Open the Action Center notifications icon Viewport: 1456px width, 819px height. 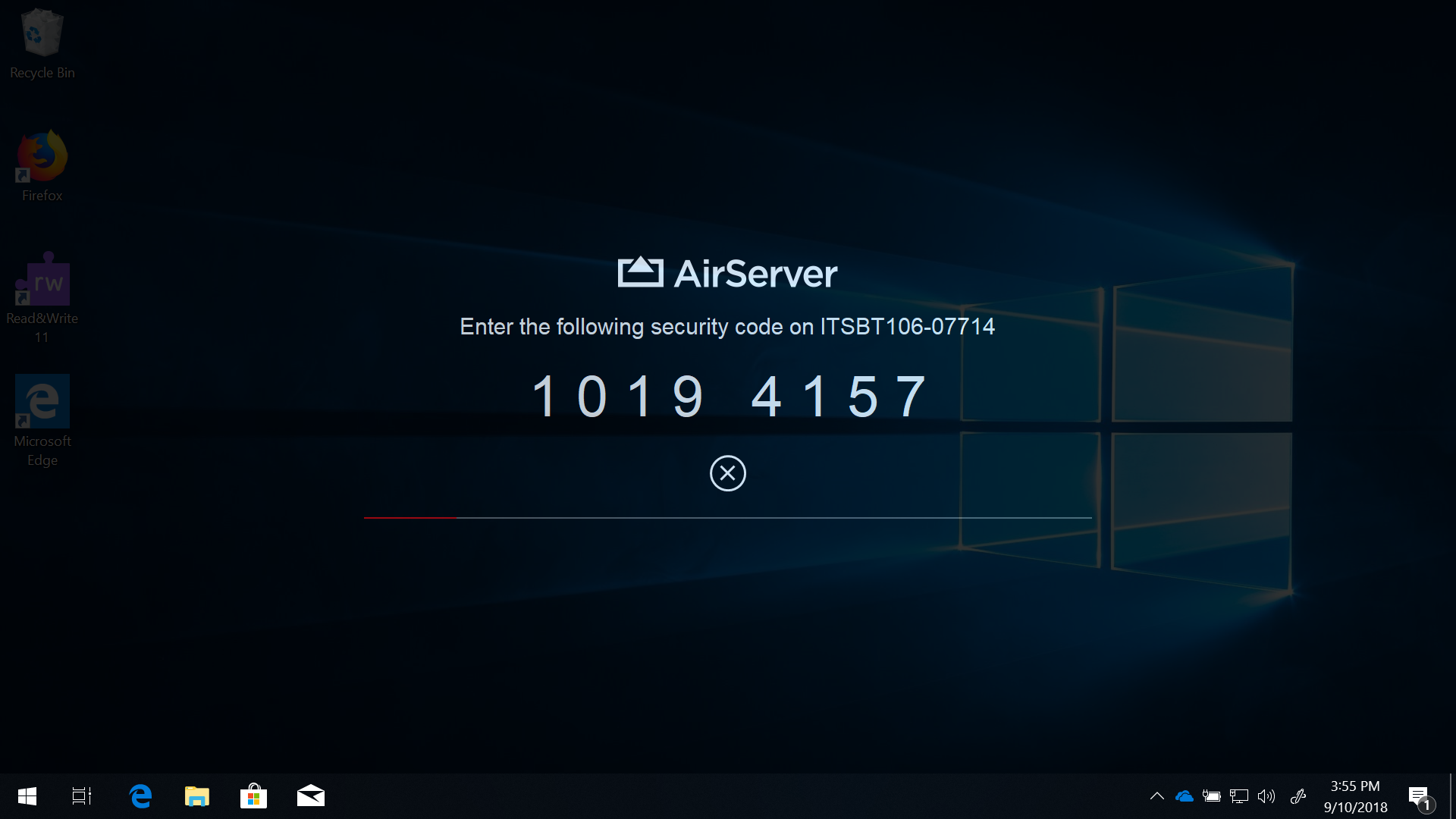pos(1421,798)
